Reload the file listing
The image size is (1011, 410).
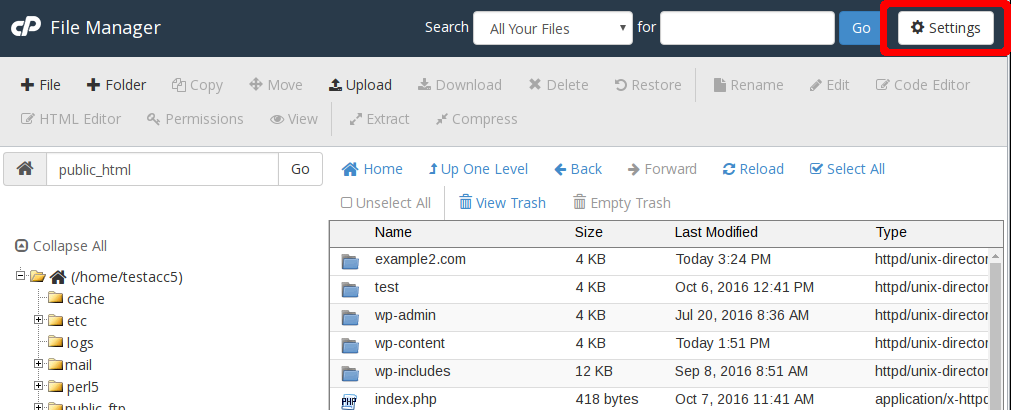coord(753,169)
